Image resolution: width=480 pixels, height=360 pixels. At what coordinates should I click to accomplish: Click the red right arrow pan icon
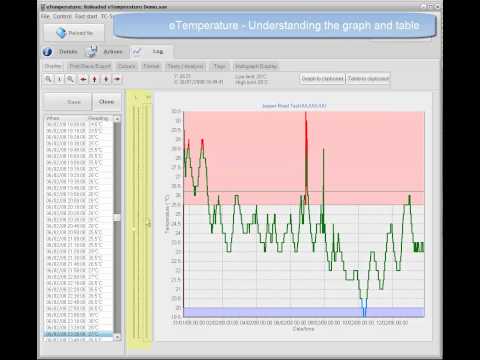click(x=117, y=79)
